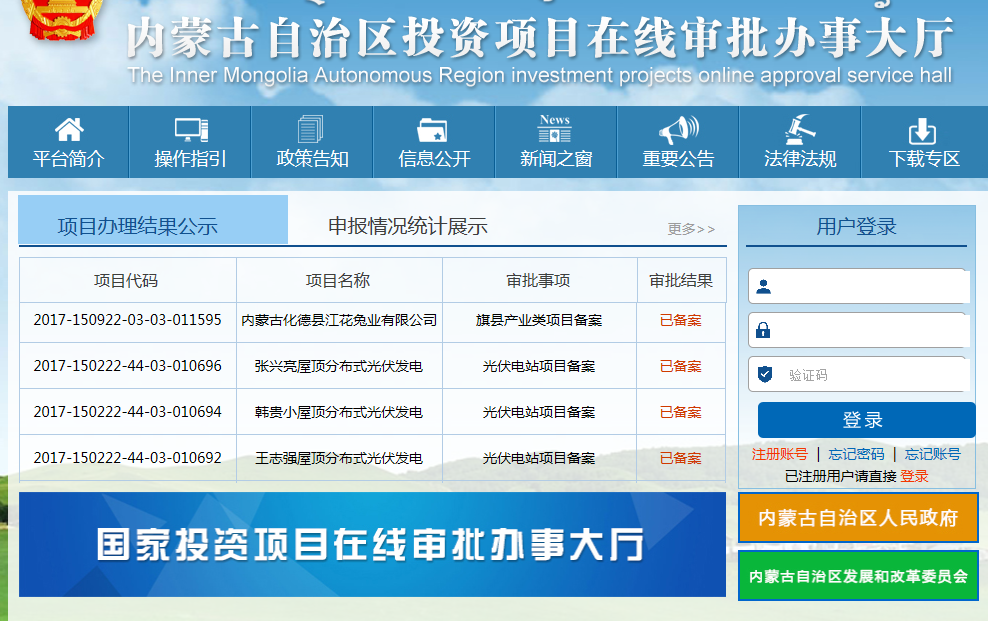
Task: Click the document icon for 政策告知
Action: 311,130
